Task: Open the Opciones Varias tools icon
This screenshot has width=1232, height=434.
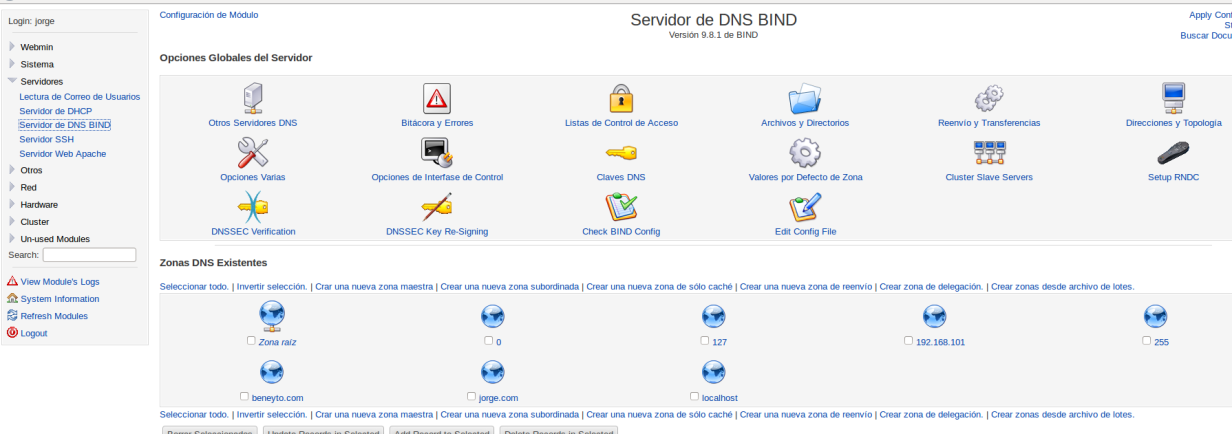Action: click(252, 153)
